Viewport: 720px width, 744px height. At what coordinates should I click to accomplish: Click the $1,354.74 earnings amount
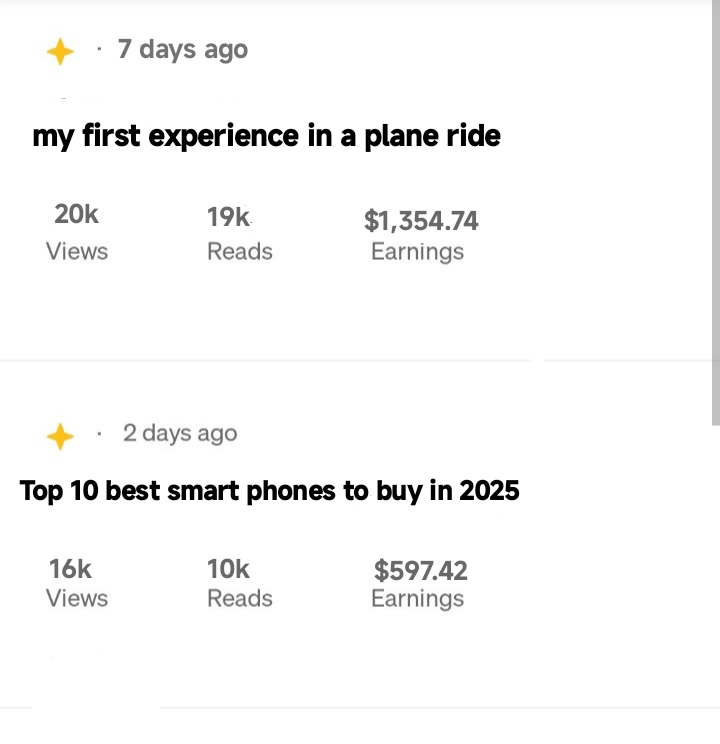pyautogui.click(x=421, y=220)
